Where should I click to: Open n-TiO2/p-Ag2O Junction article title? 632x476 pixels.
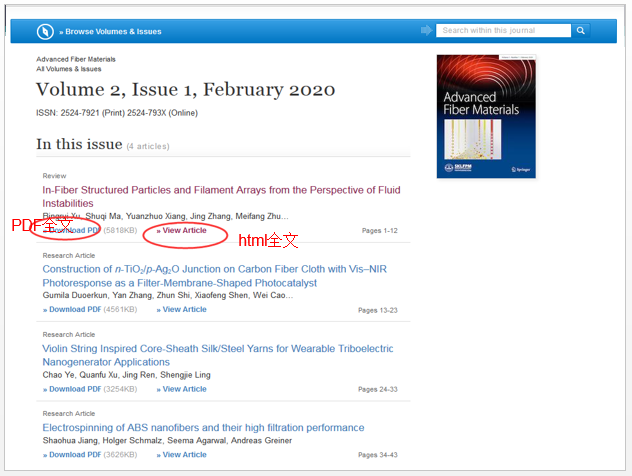[214, 276]
